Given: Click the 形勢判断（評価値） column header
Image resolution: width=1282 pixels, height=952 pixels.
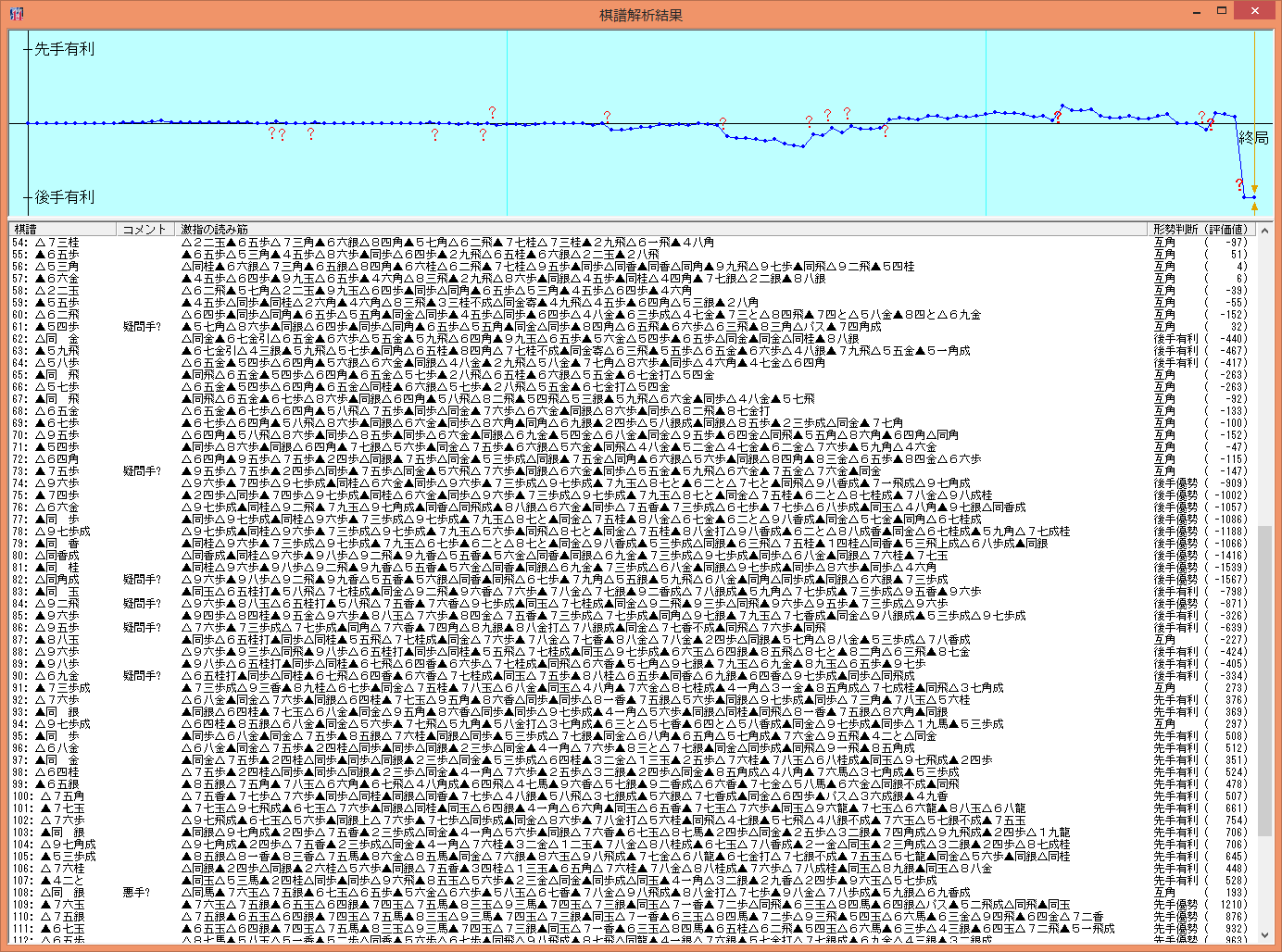Looking at the screenshot, I should [1201, 229].
